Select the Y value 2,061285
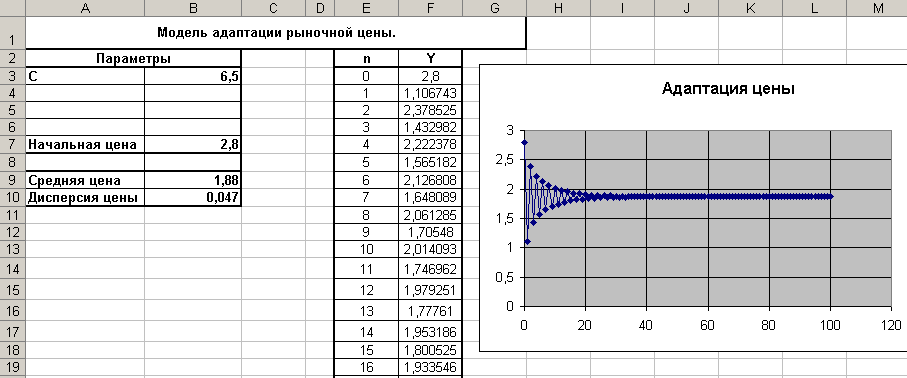 click(x=430, y=215)
